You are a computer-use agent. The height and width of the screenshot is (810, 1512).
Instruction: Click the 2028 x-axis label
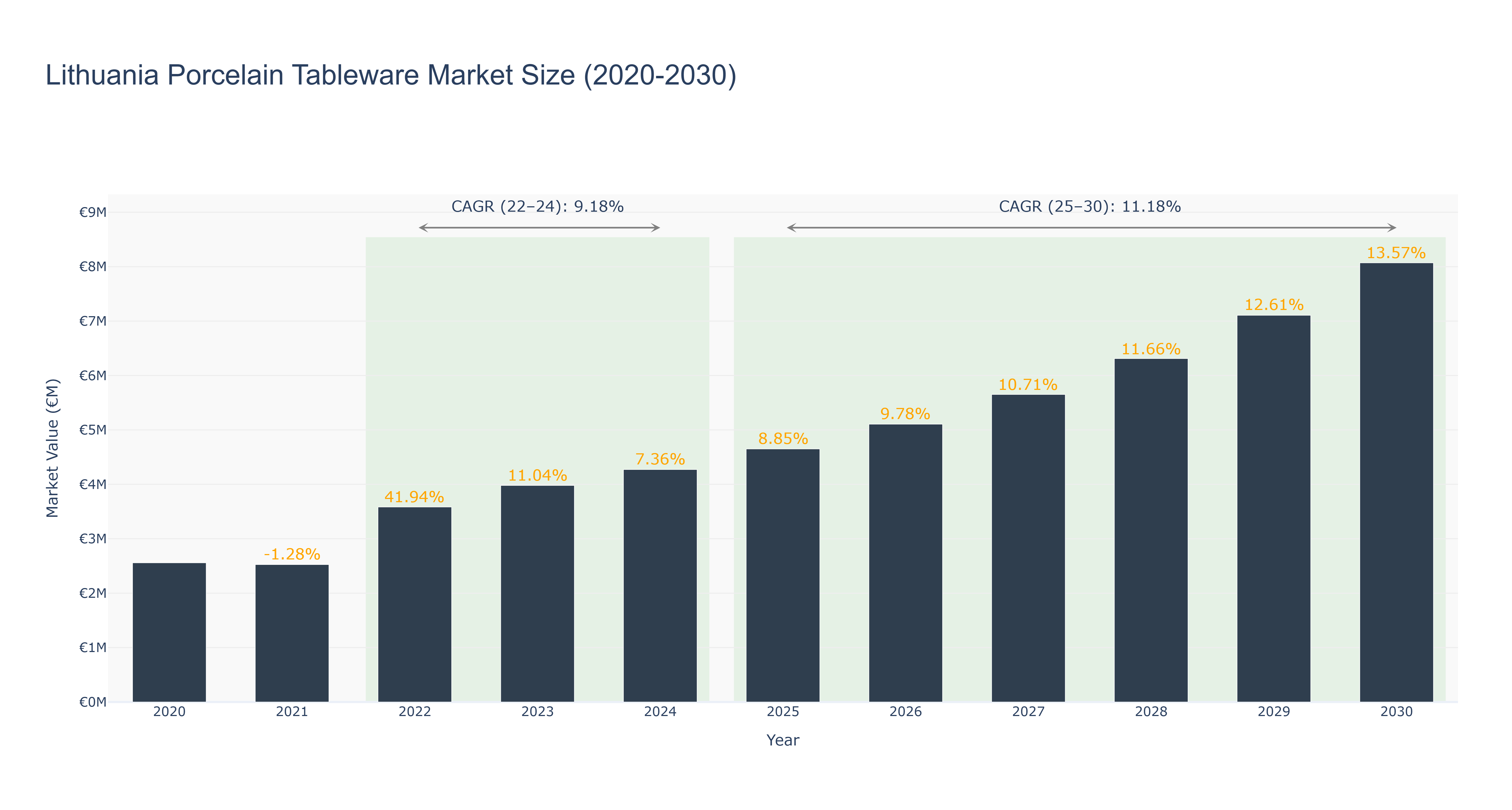(1150, 712)
